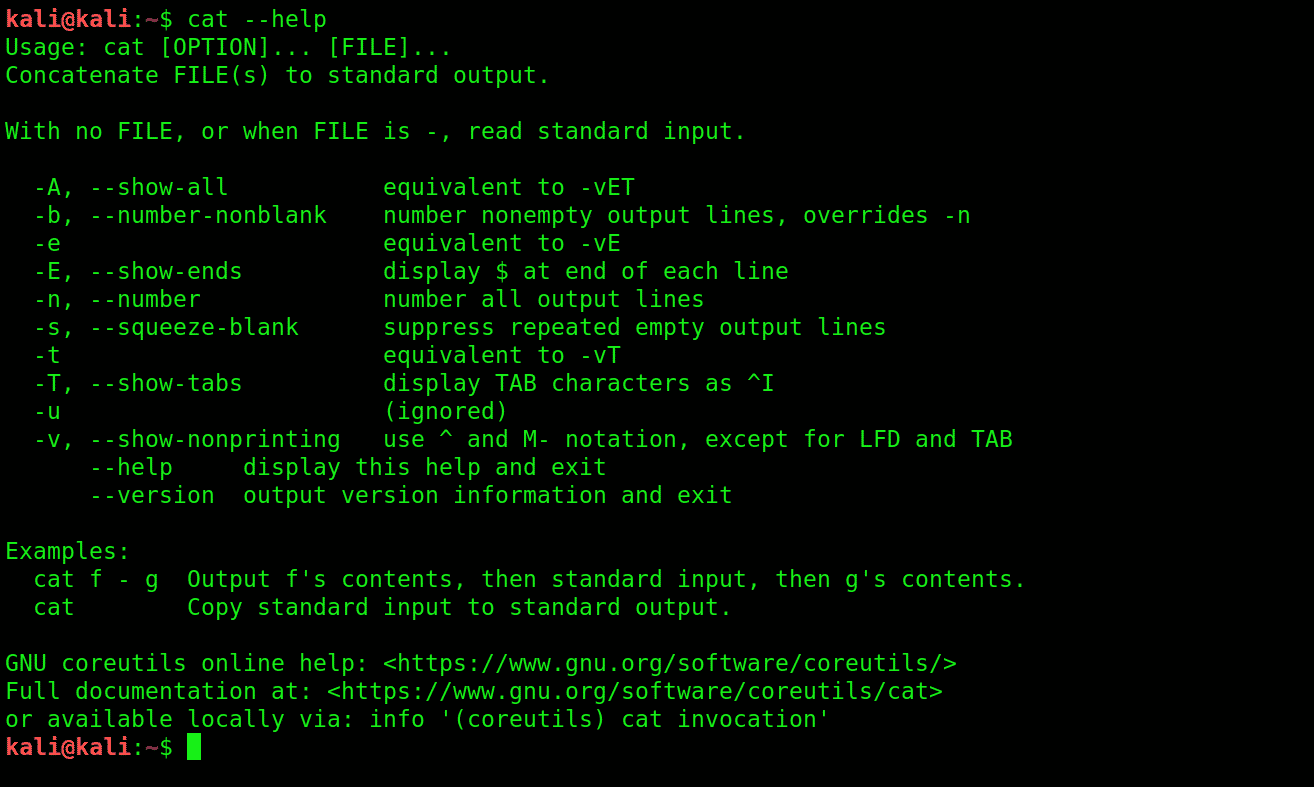This screenshot has width=1314, height=787.
Task: Click the typed "cat --help" command
Action: pos(257,20)
